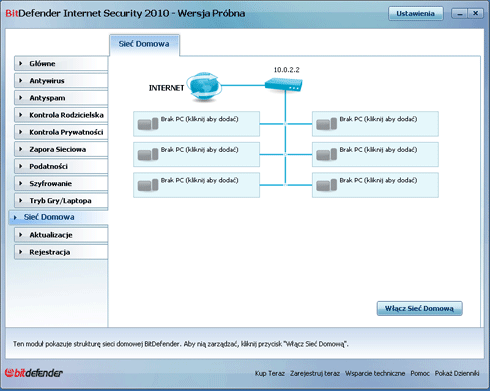The height and width of the screenshot is (391, 490).
Task: Select Sieć Domowa in the sidebar
Action: (58, 217)
